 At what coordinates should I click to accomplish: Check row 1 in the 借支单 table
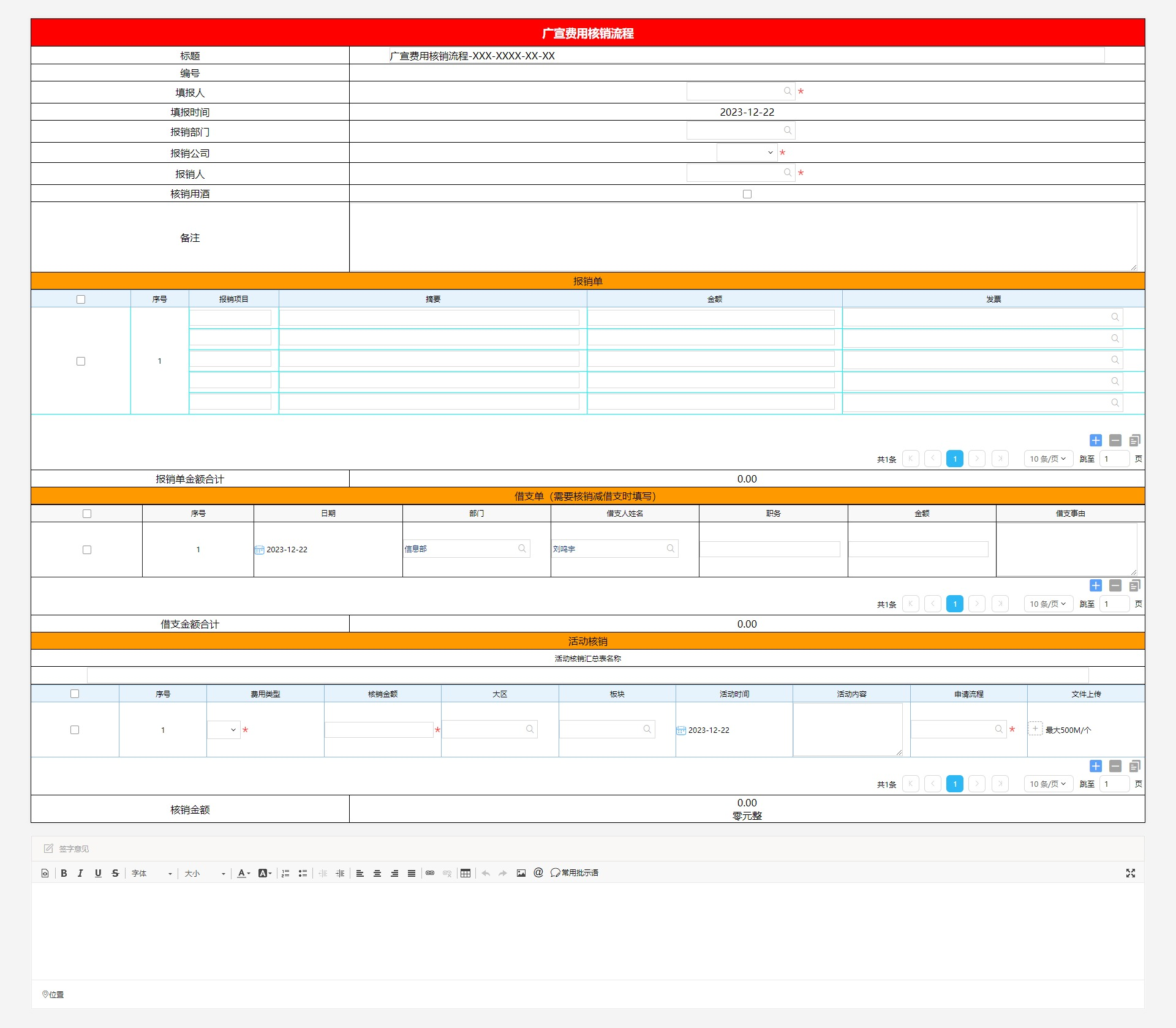coord(87,550)
